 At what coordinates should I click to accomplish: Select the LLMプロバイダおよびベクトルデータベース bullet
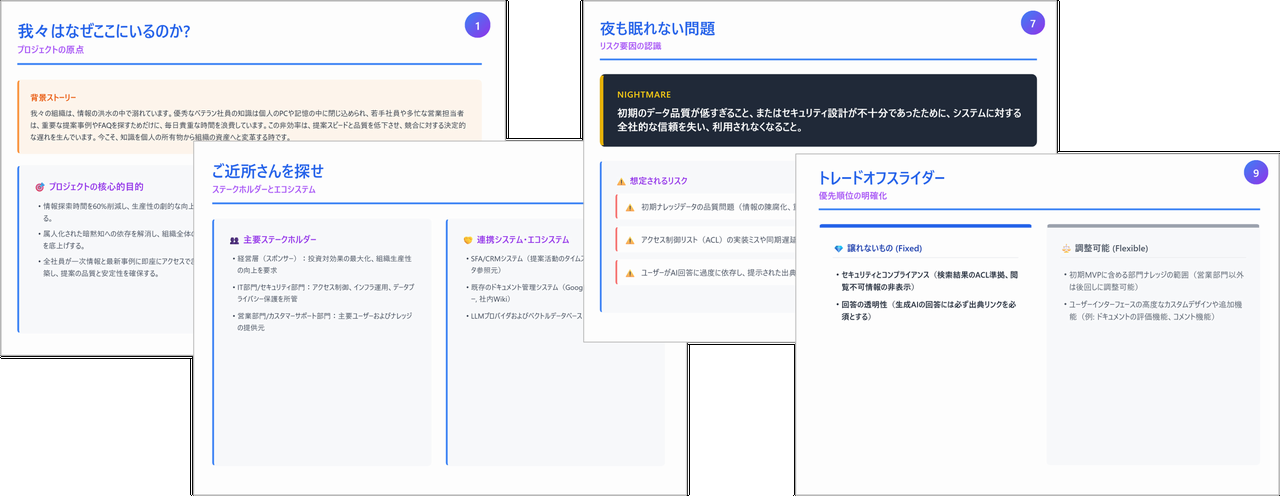pos(522,316)
